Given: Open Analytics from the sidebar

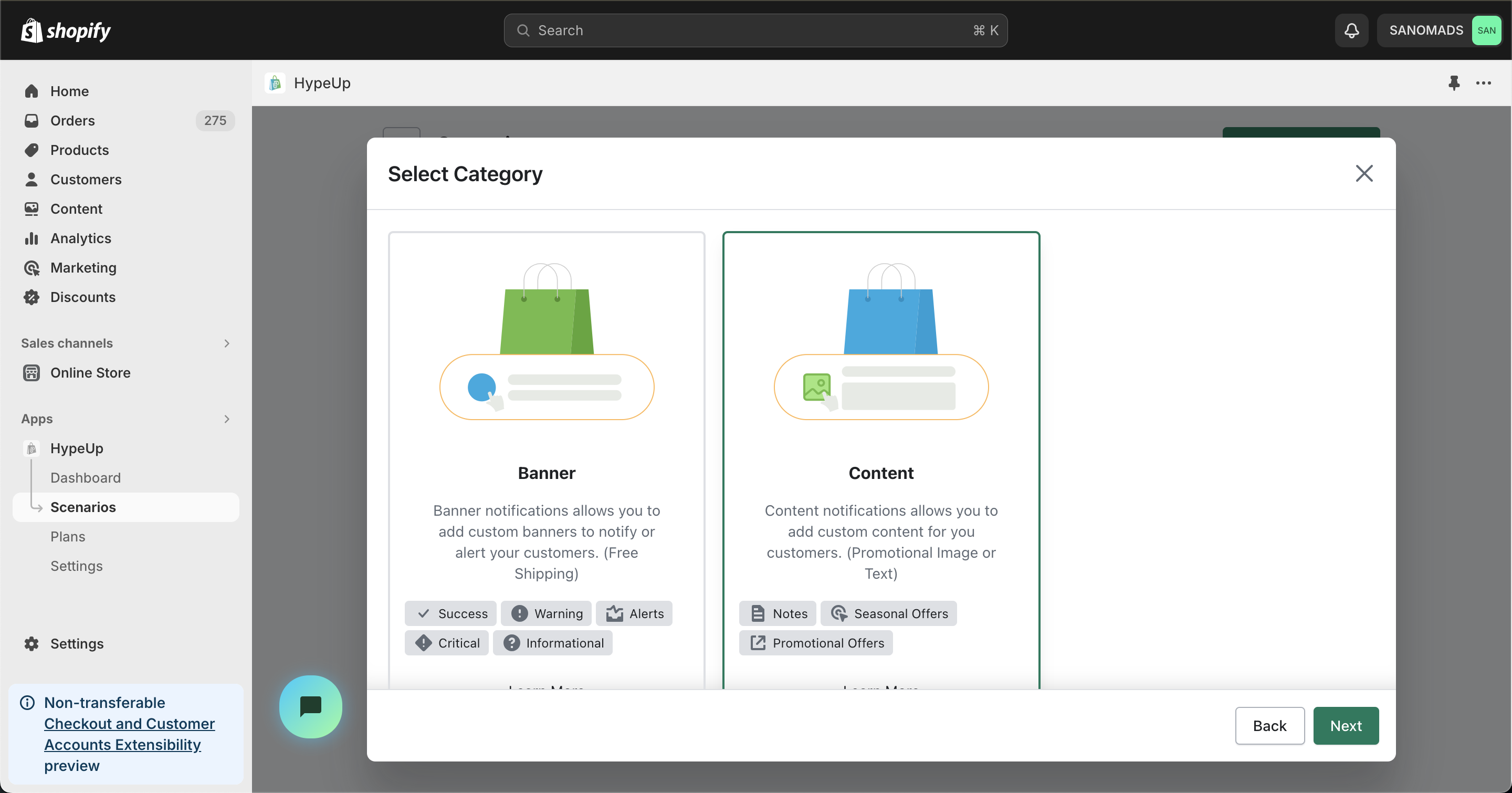Looking at the screenshot, I should (80, 238).
